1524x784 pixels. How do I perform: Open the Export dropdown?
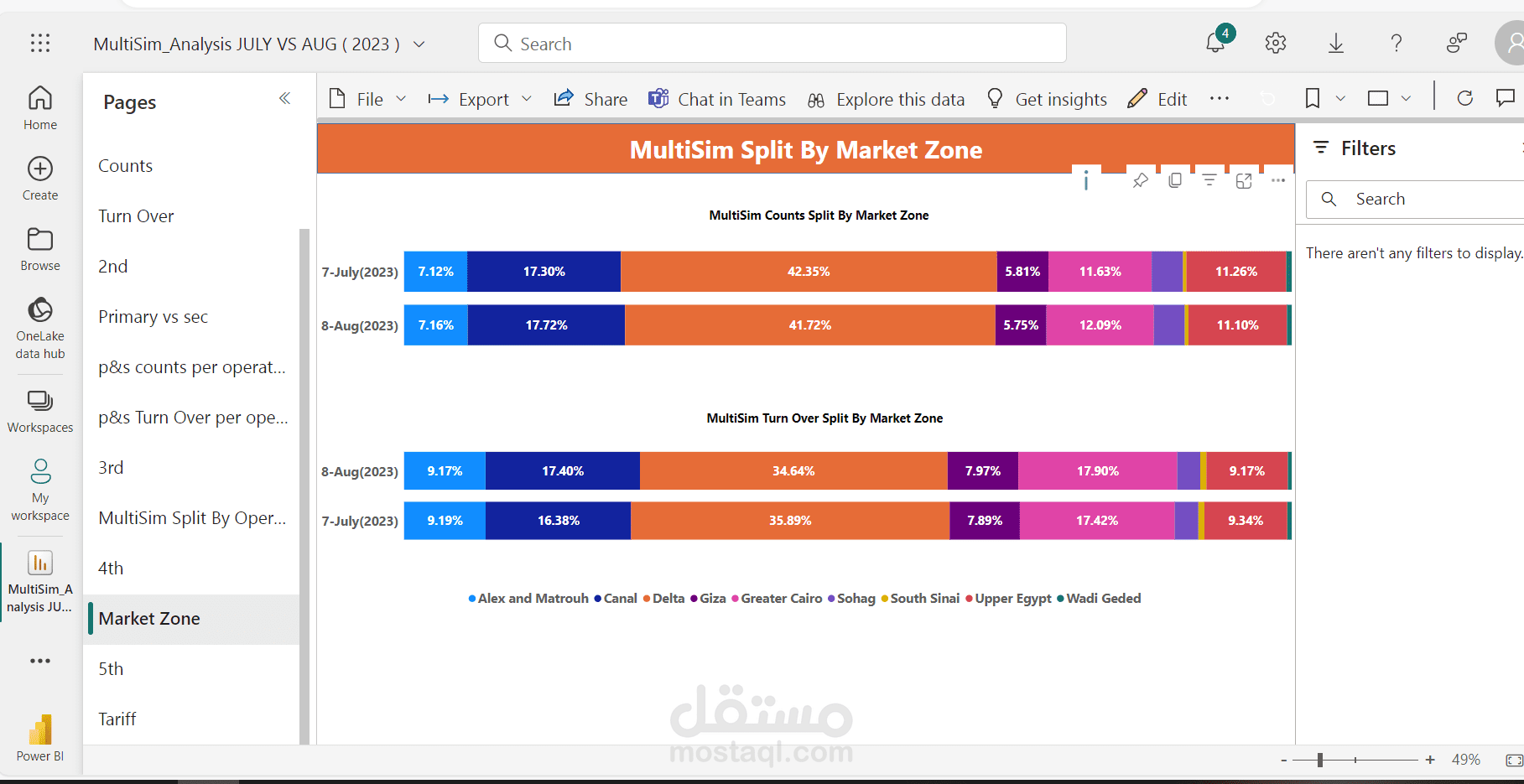click(480, 99)
